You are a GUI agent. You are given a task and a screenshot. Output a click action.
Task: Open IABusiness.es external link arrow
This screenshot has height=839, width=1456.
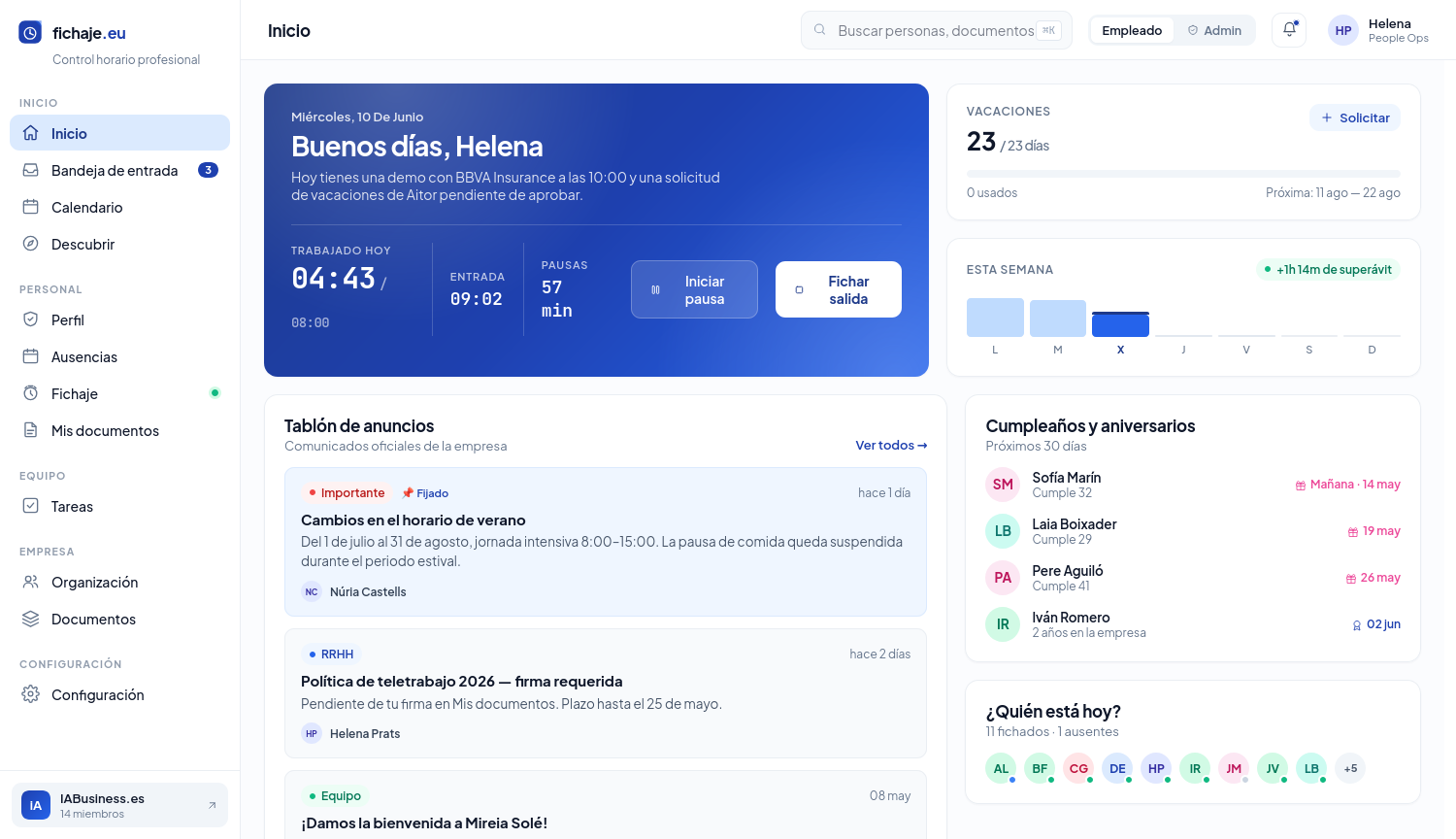point(212,805)
